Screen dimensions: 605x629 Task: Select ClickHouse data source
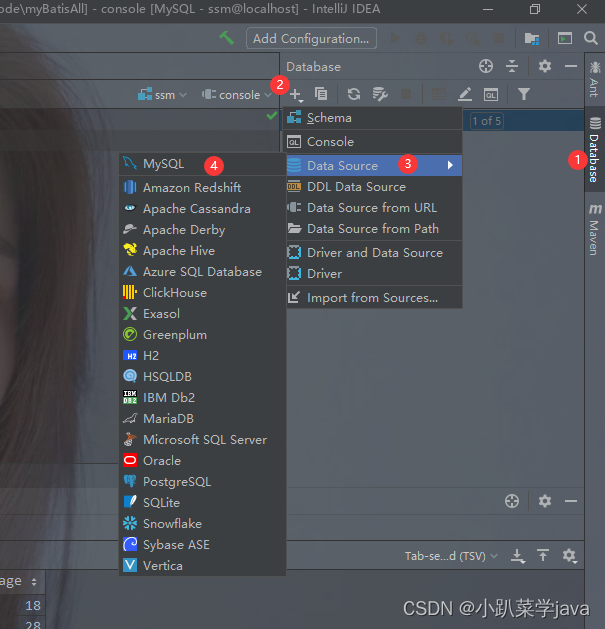[202, 292]
